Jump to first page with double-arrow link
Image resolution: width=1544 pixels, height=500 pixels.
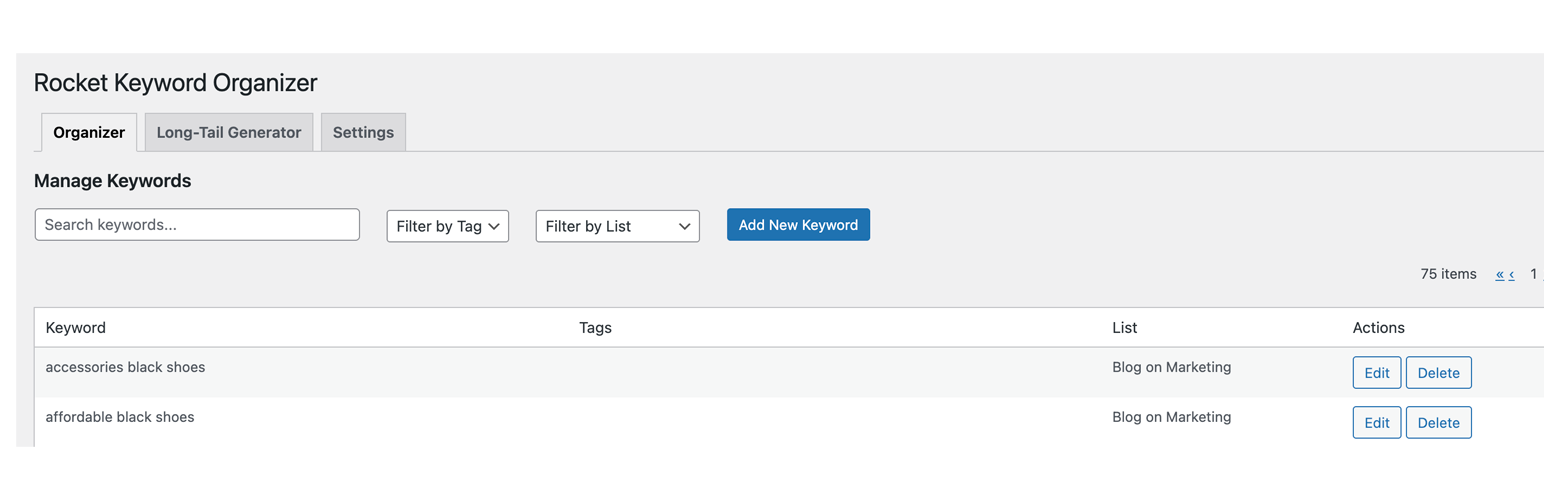(1500, 274)
